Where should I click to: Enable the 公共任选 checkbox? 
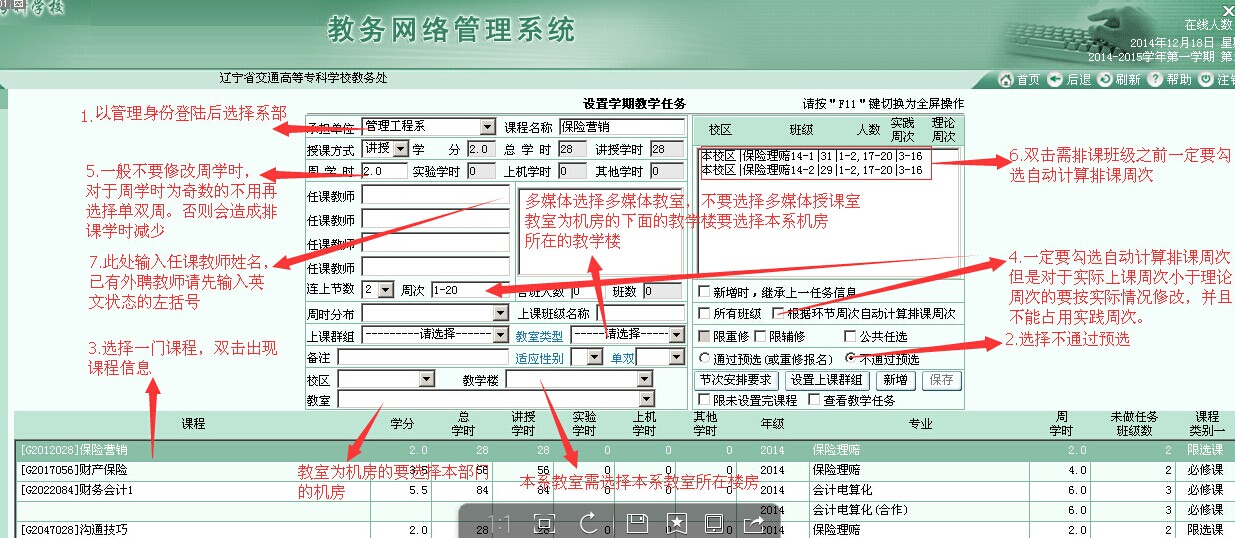tap(851, 337)
